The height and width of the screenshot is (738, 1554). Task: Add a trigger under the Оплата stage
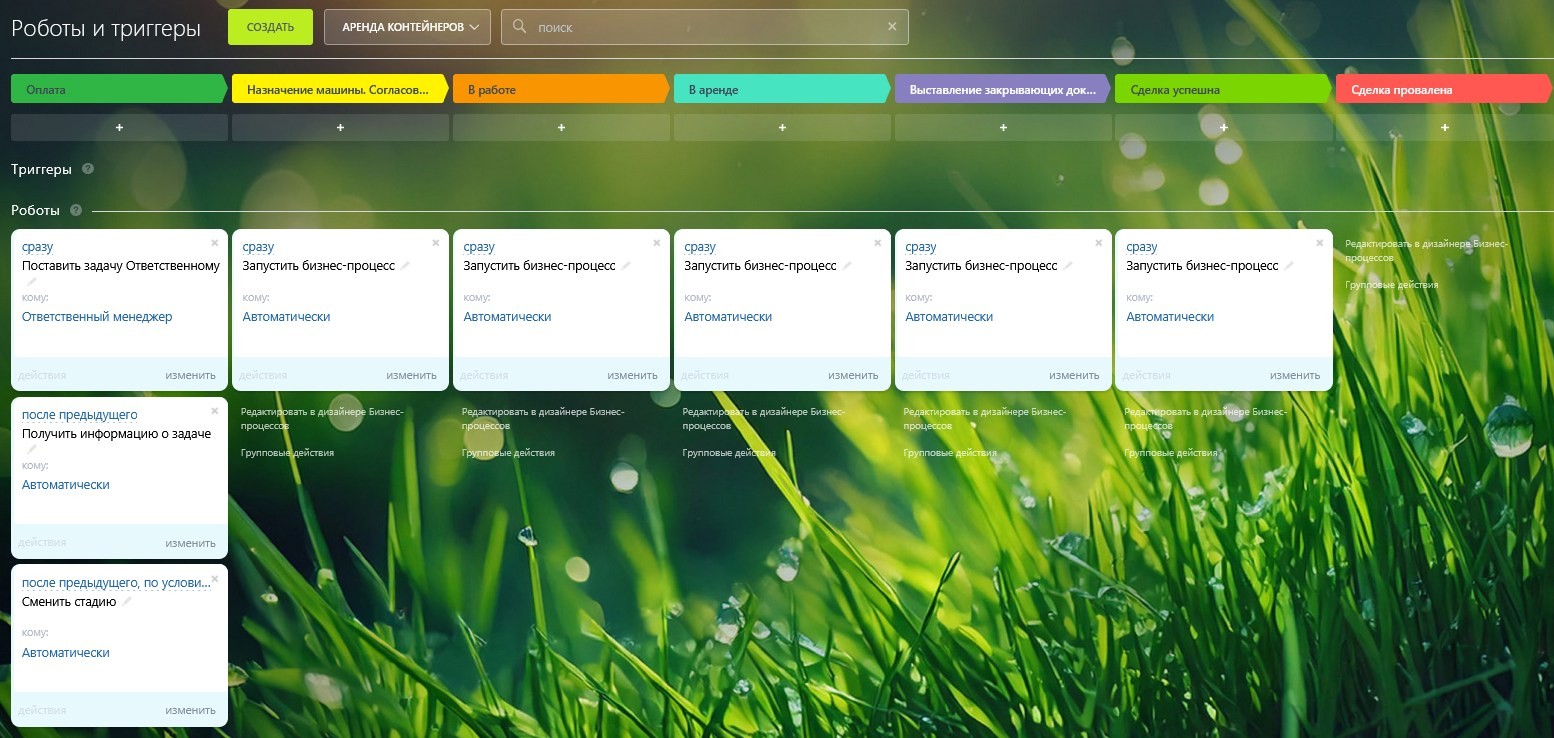pos(119,127)
